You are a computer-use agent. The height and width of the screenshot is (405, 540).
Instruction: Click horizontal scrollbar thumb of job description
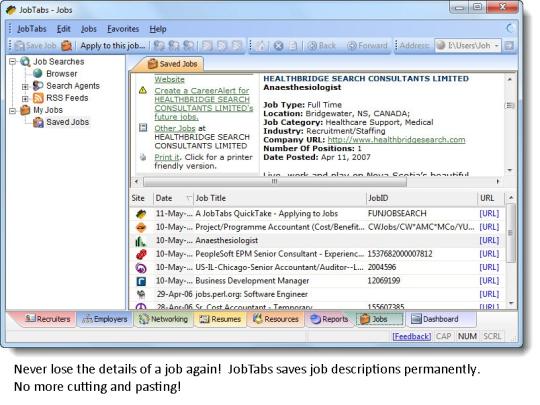tap(274, 181)
